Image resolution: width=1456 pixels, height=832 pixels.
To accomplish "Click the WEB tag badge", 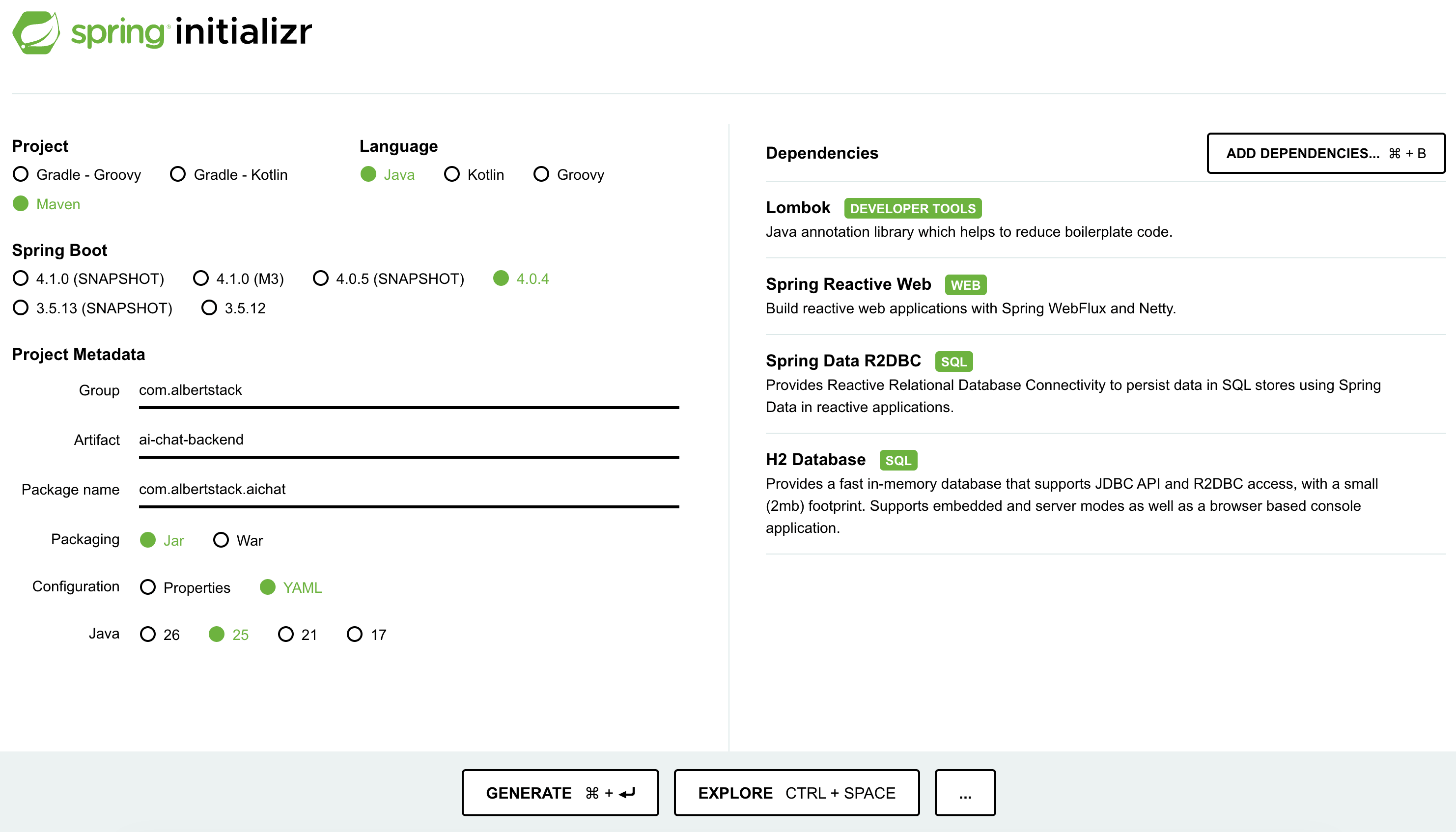I will click(966, 285).
